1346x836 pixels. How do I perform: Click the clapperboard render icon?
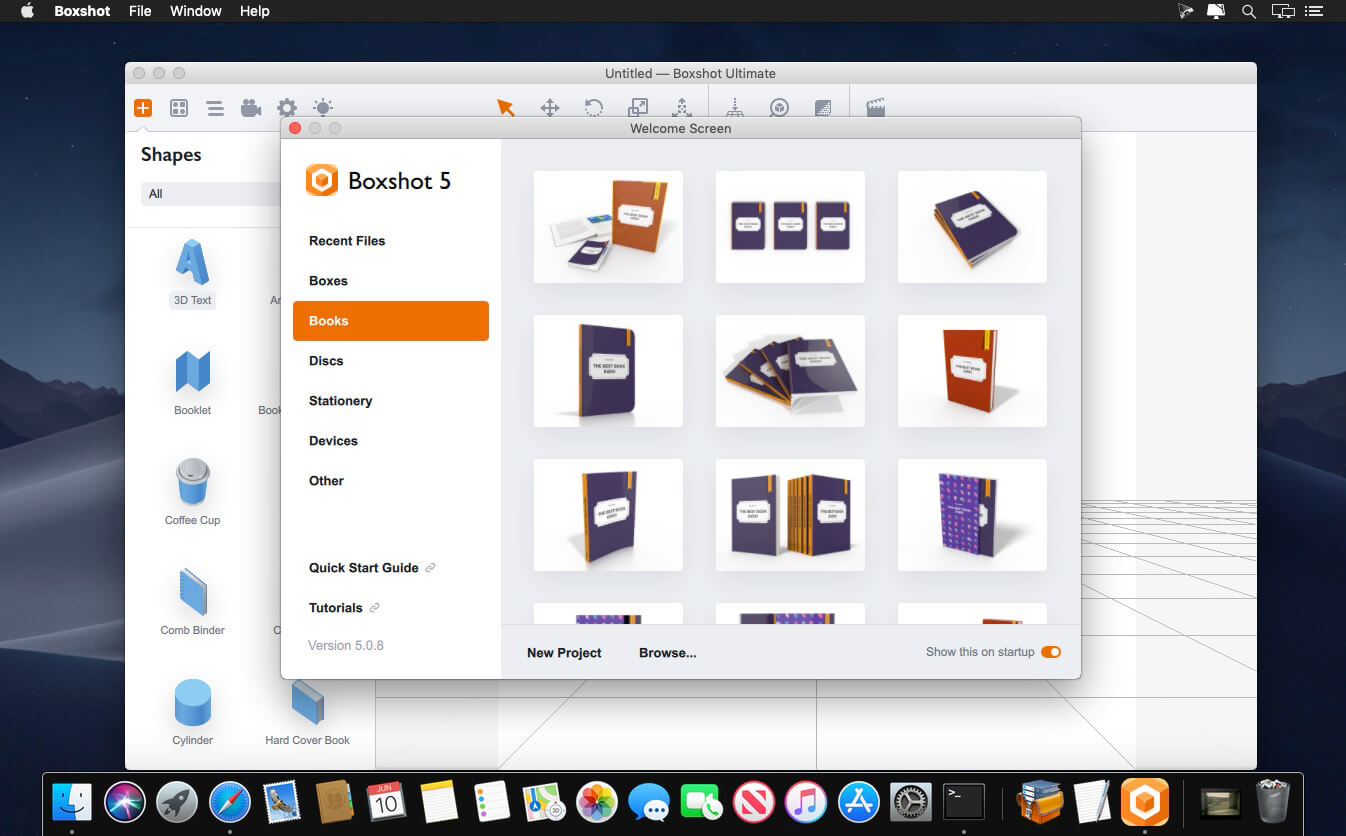[x=876, y=108]
